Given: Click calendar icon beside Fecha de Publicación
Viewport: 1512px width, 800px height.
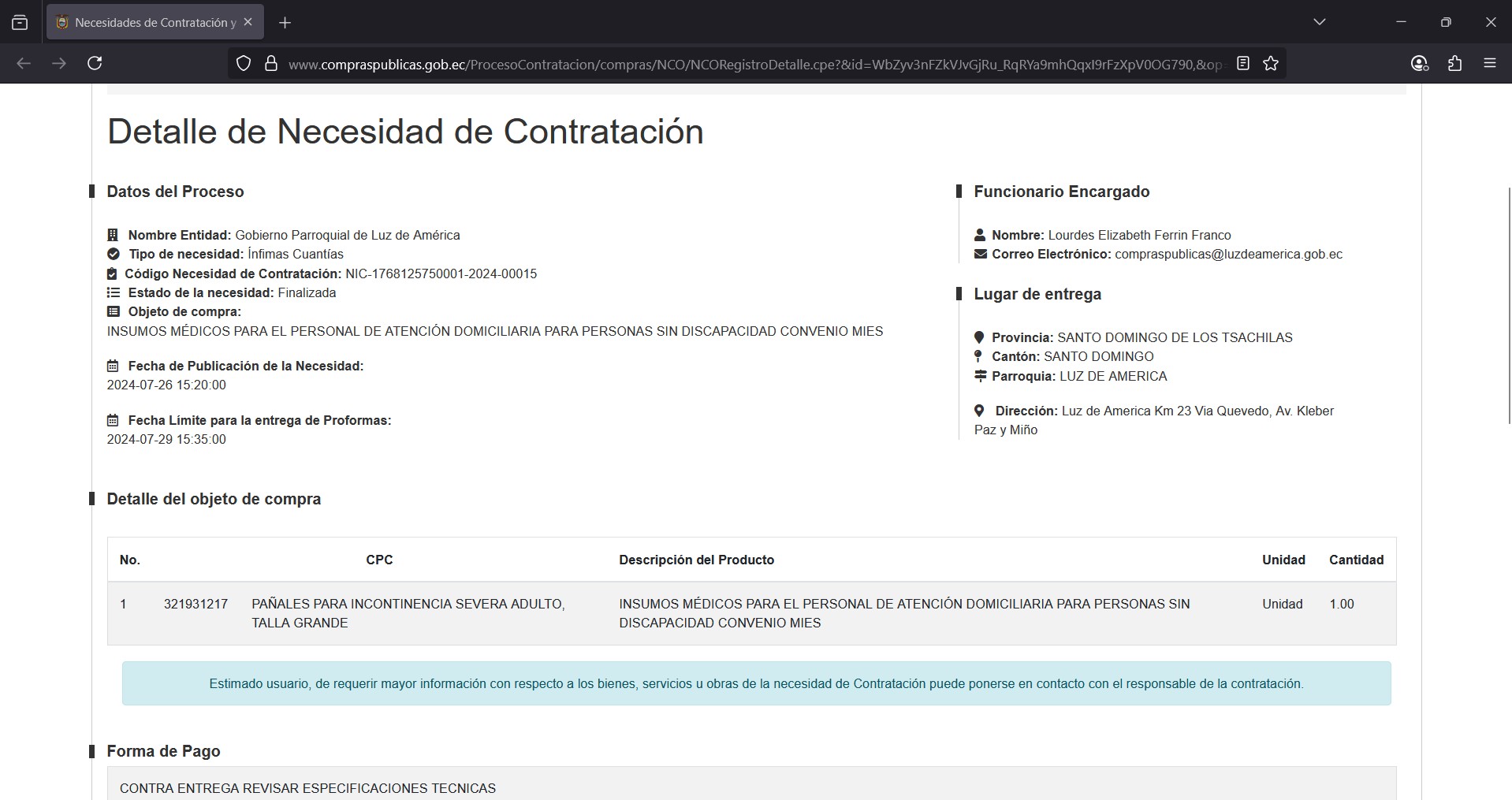Looking at the screenshot, I should [113, 366].
